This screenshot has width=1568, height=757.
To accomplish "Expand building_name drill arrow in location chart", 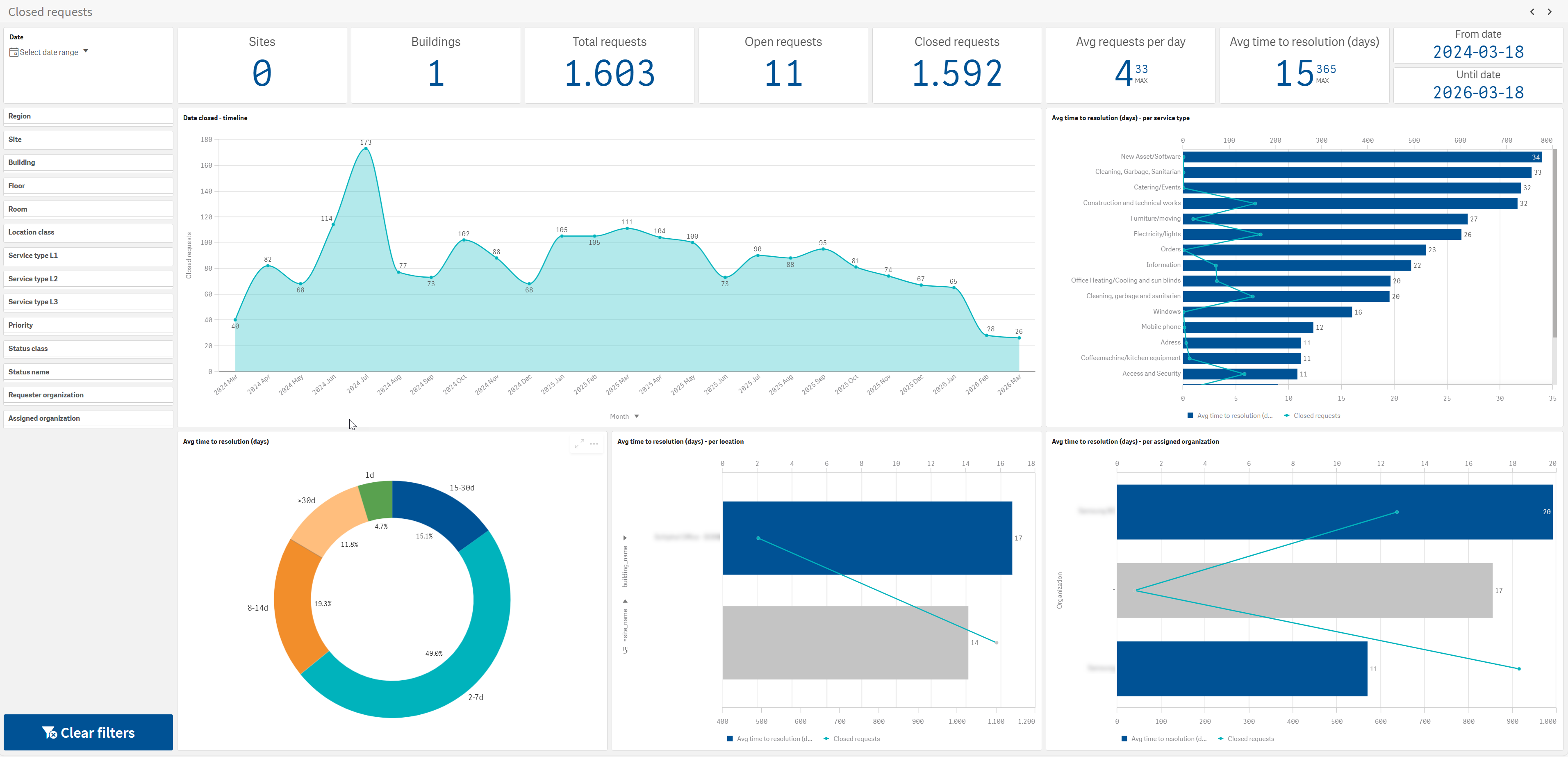I will [624, 538].
